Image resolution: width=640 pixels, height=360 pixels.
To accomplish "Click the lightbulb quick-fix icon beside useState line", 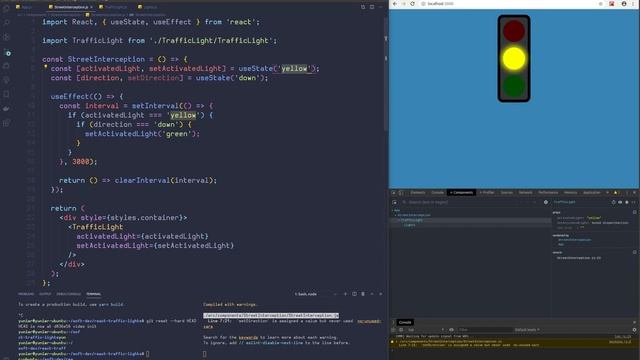I will (45, 67).
